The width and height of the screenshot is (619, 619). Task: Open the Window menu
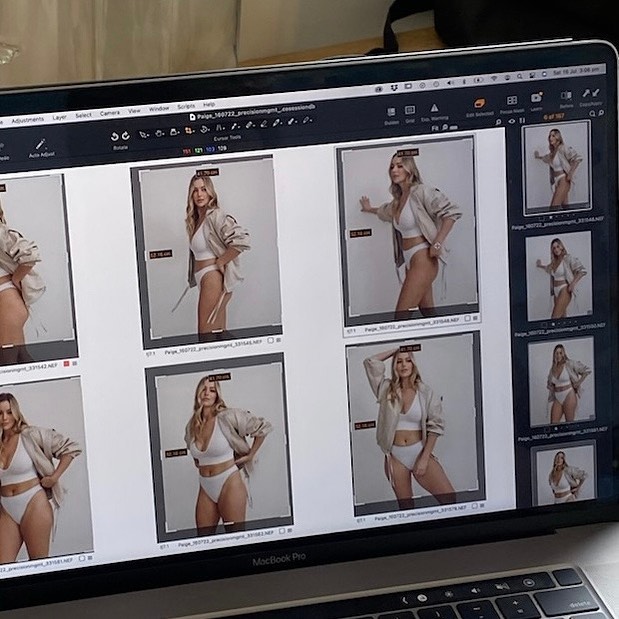click(x=159, y=108)
